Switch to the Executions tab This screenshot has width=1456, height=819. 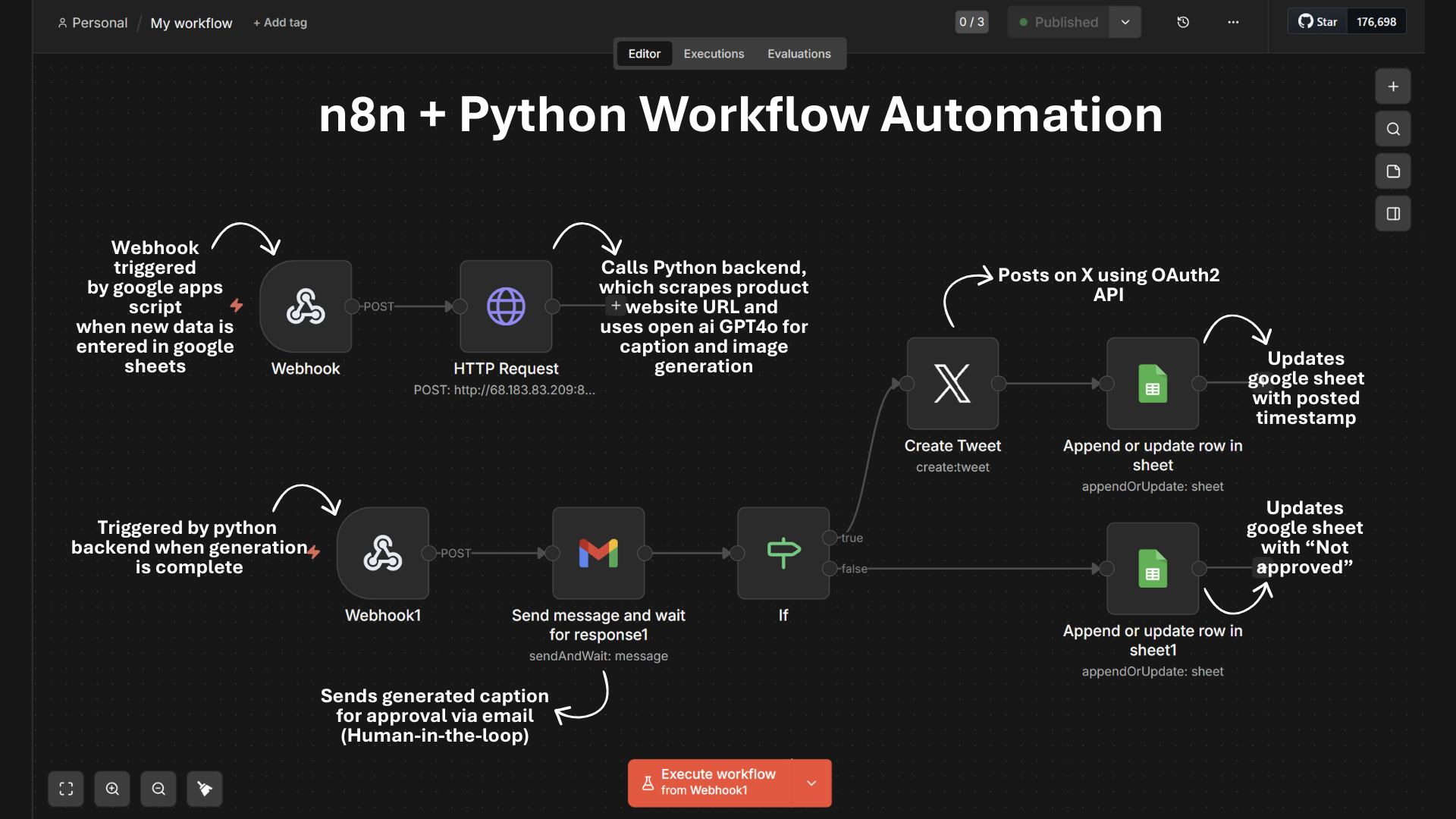click(714, 54)
